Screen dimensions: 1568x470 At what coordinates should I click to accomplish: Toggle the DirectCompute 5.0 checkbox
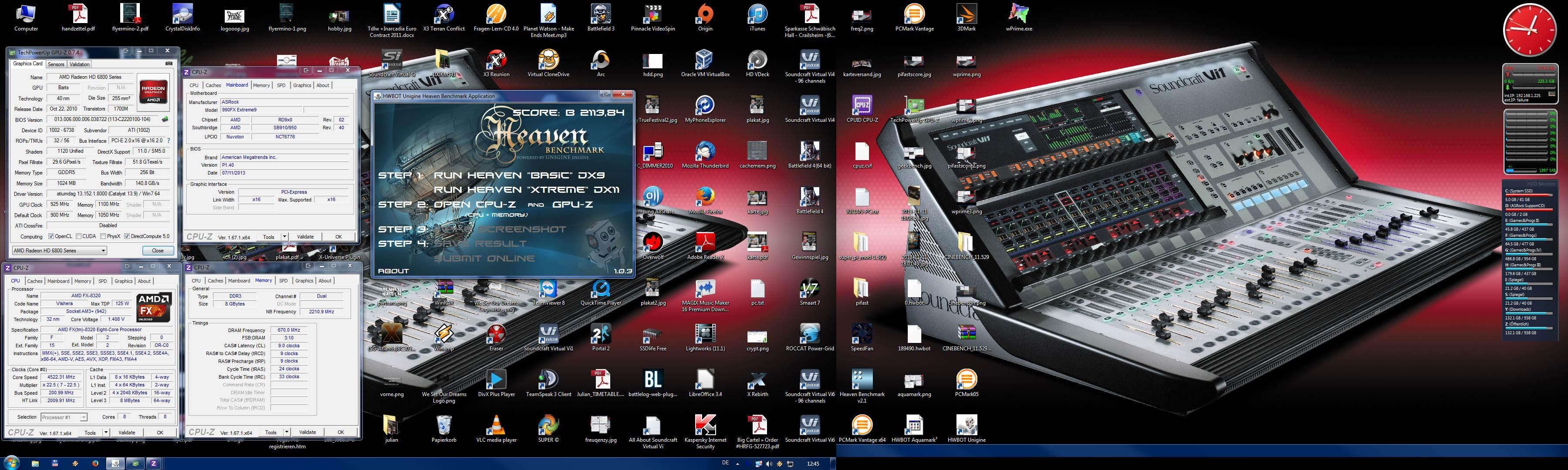pos(127,236)
